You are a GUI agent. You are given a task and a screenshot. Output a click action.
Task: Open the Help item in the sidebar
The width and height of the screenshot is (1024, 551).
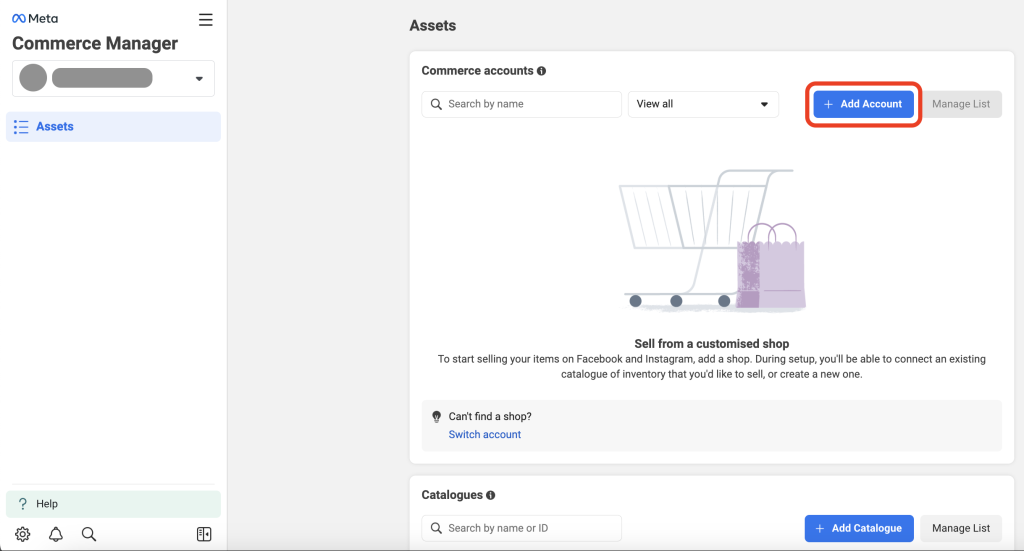click(x=113, y=504)
